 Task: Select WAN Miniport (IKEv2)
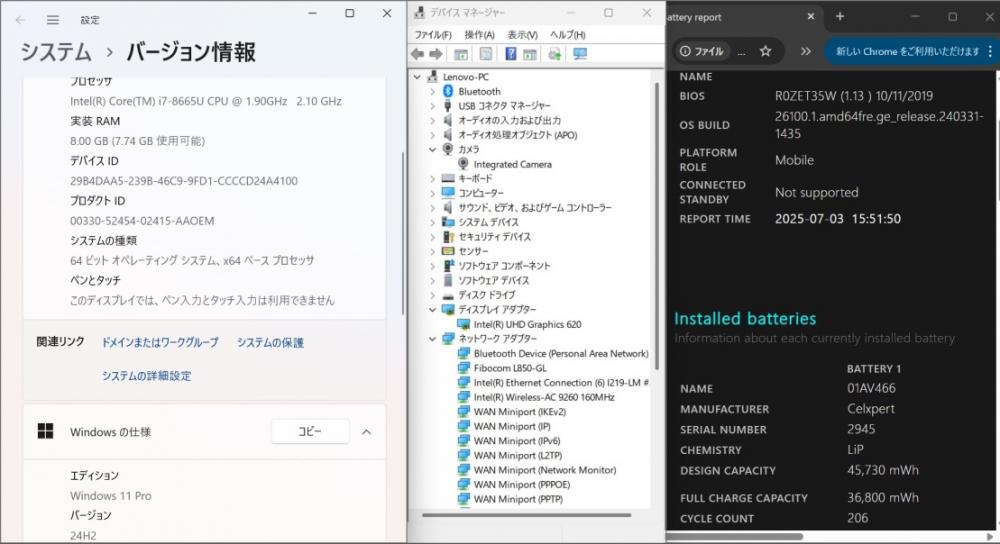coord(520,411)
